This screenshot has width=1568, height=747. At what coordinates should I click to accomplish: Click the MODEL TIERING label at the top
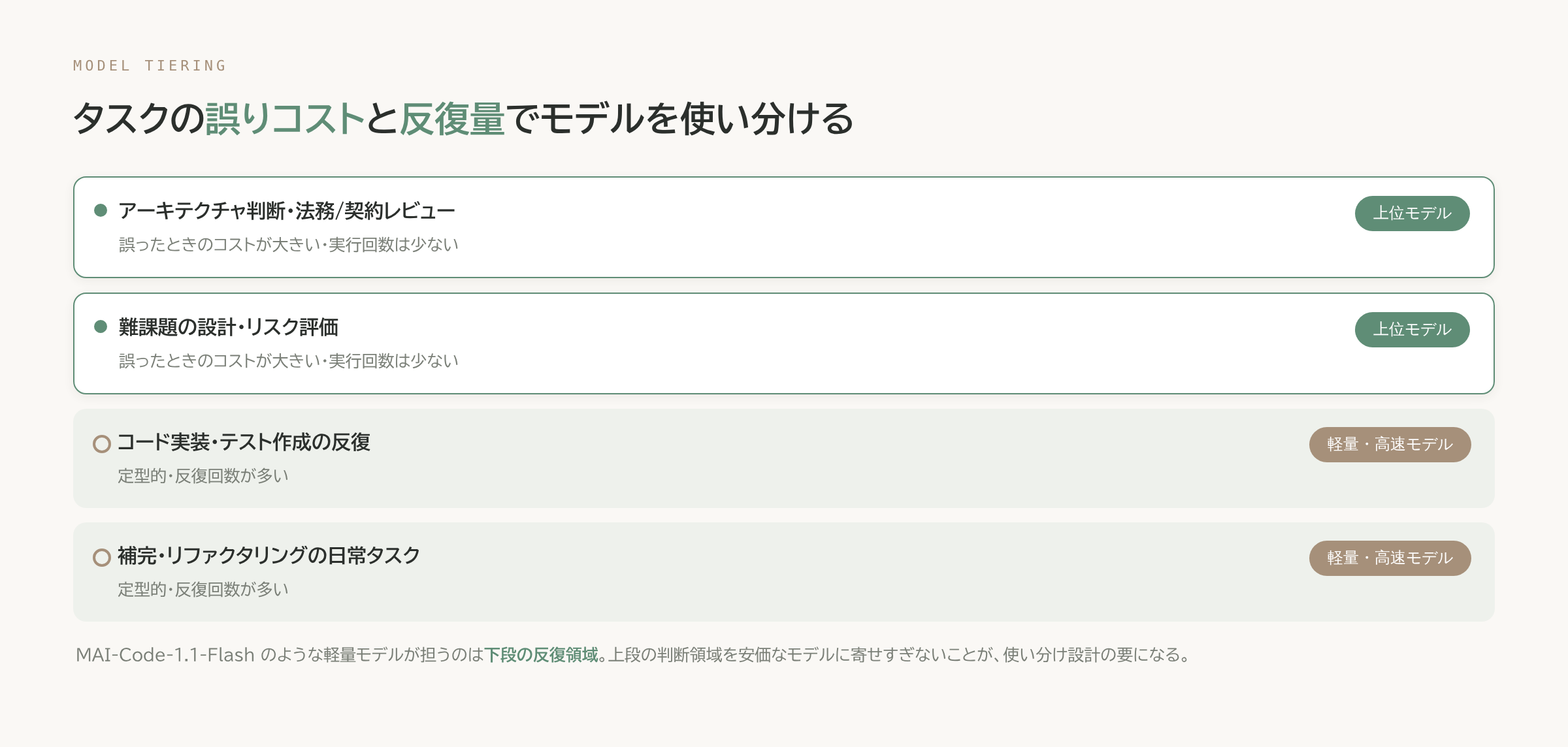pyautogui.click(x=150, y=65)
